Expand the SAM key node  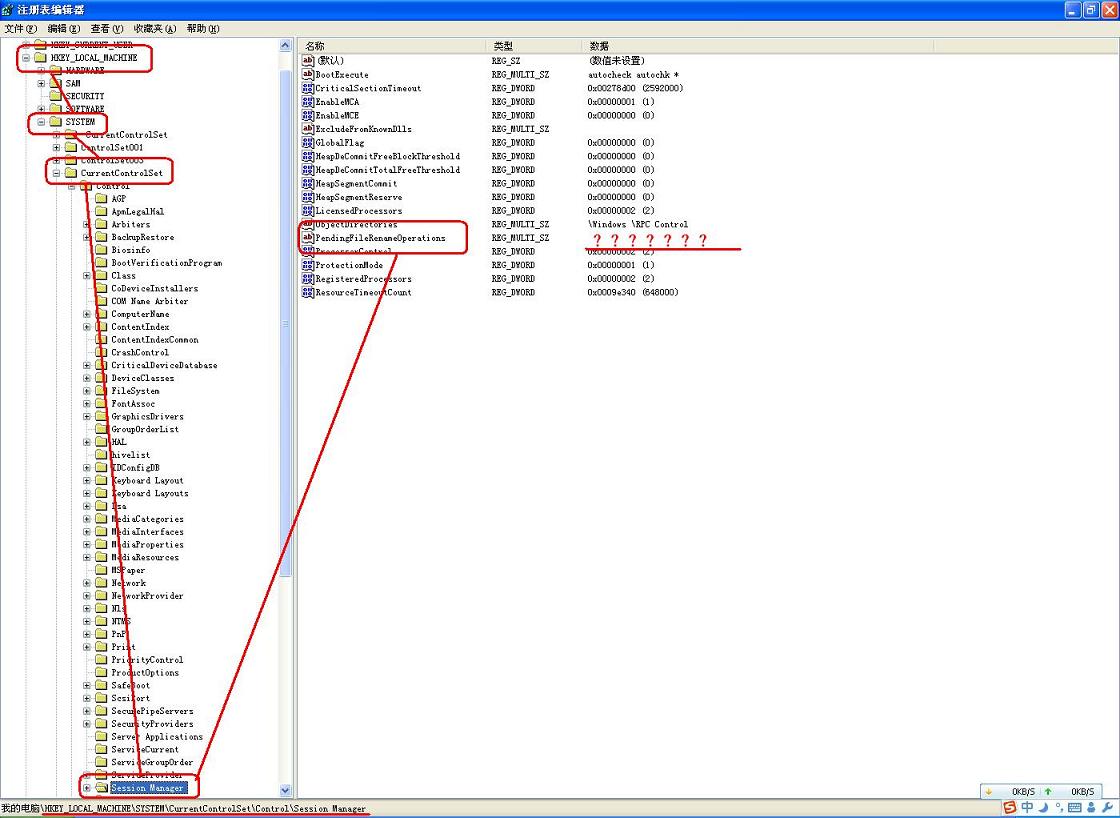[x=41, y=84]
